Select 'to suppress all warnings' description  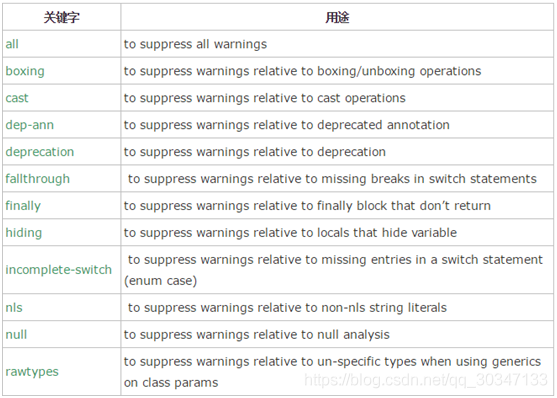coord(195,44)
